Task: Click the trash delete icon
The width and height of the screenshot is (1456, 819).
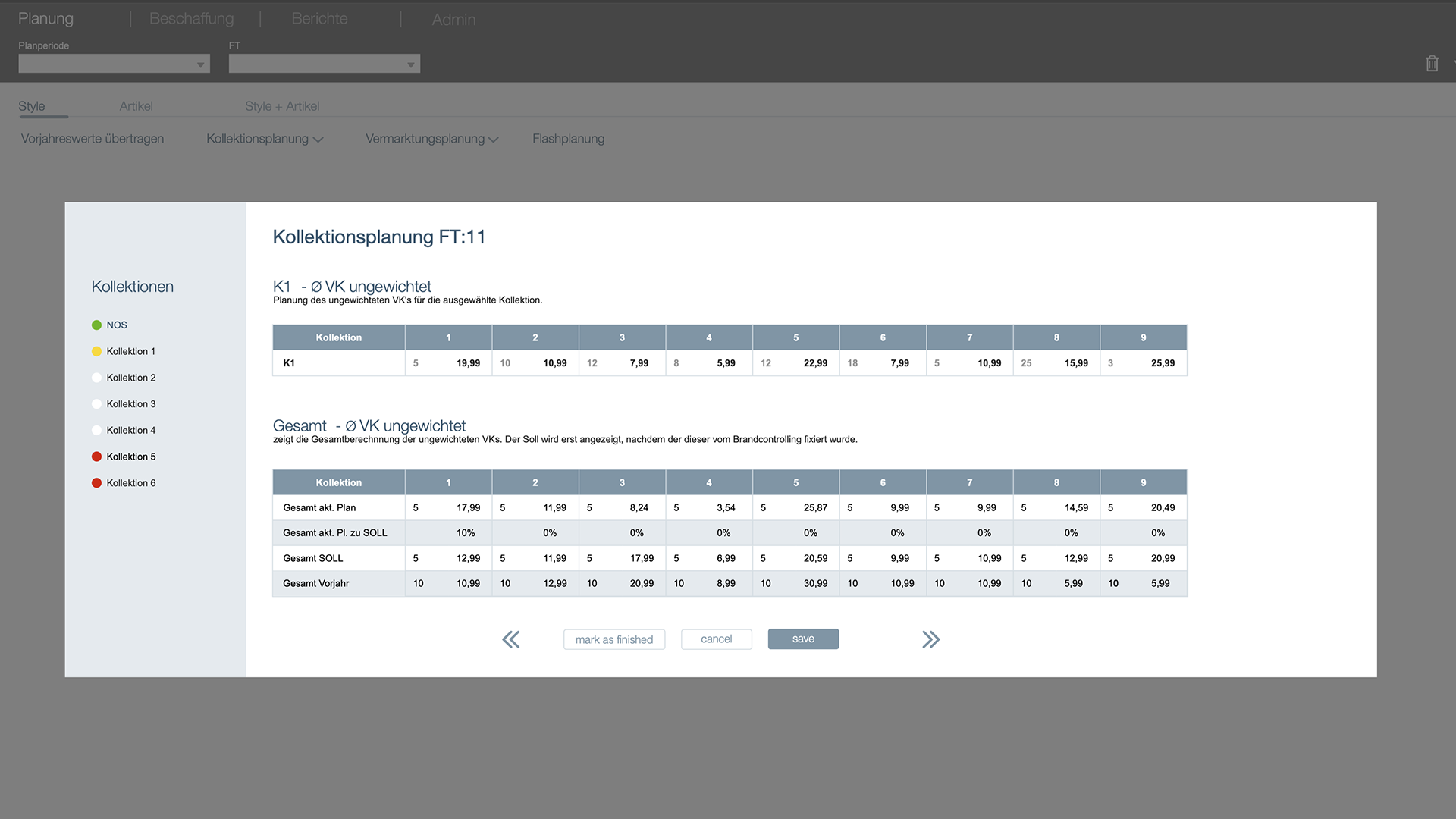Action: [1432, 64]
